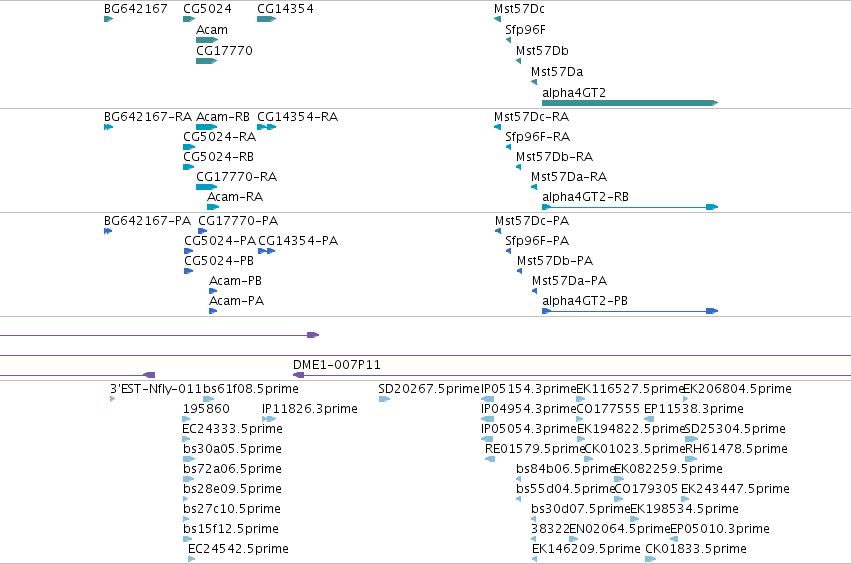The height and width of the screenshot is (564, 851).
Task: Click protein Mst57Dc-PA
Action: [532, 221]
